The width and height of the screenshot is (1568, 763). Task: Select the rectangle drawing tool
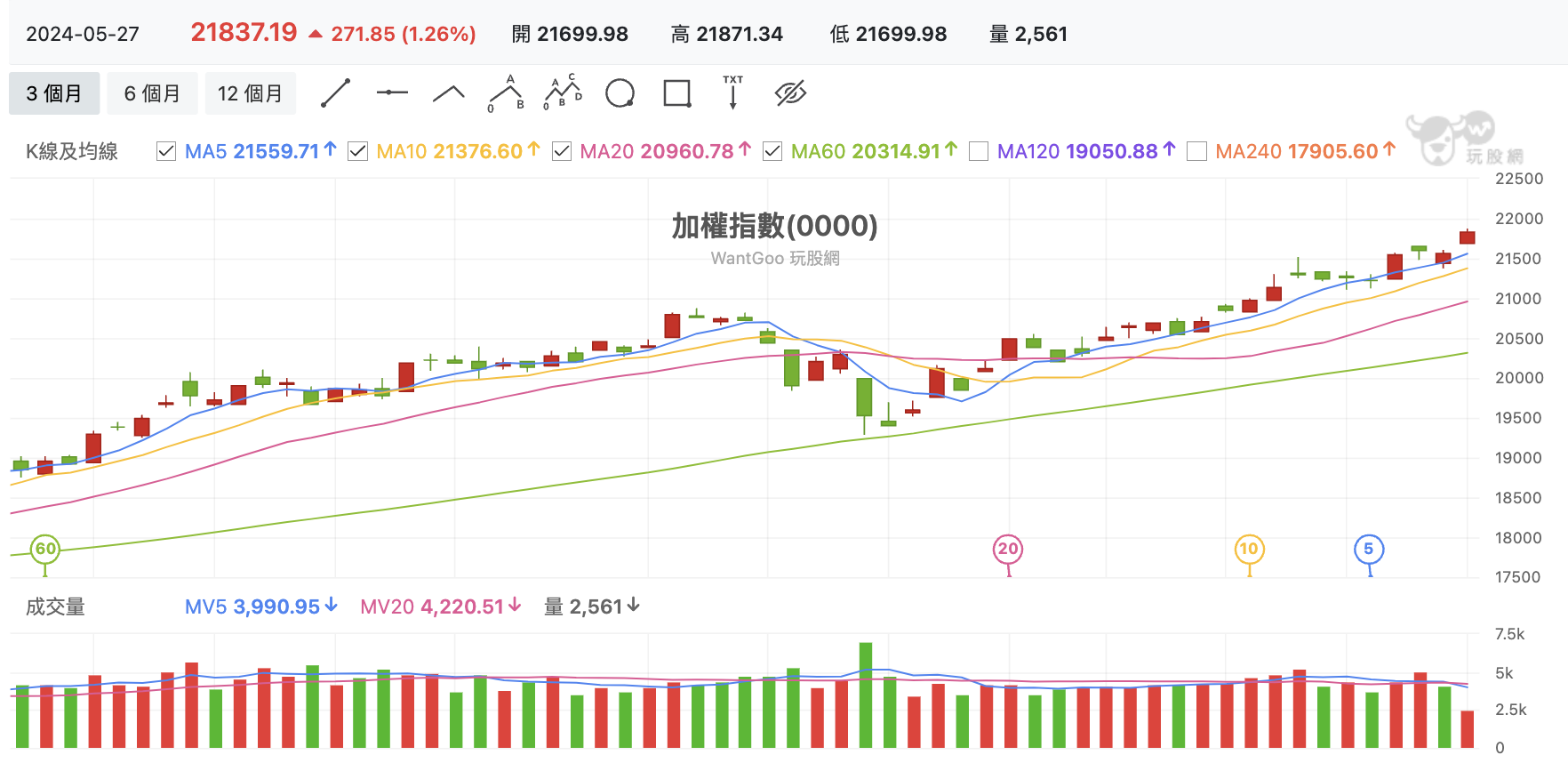click(x=677, y=93)
